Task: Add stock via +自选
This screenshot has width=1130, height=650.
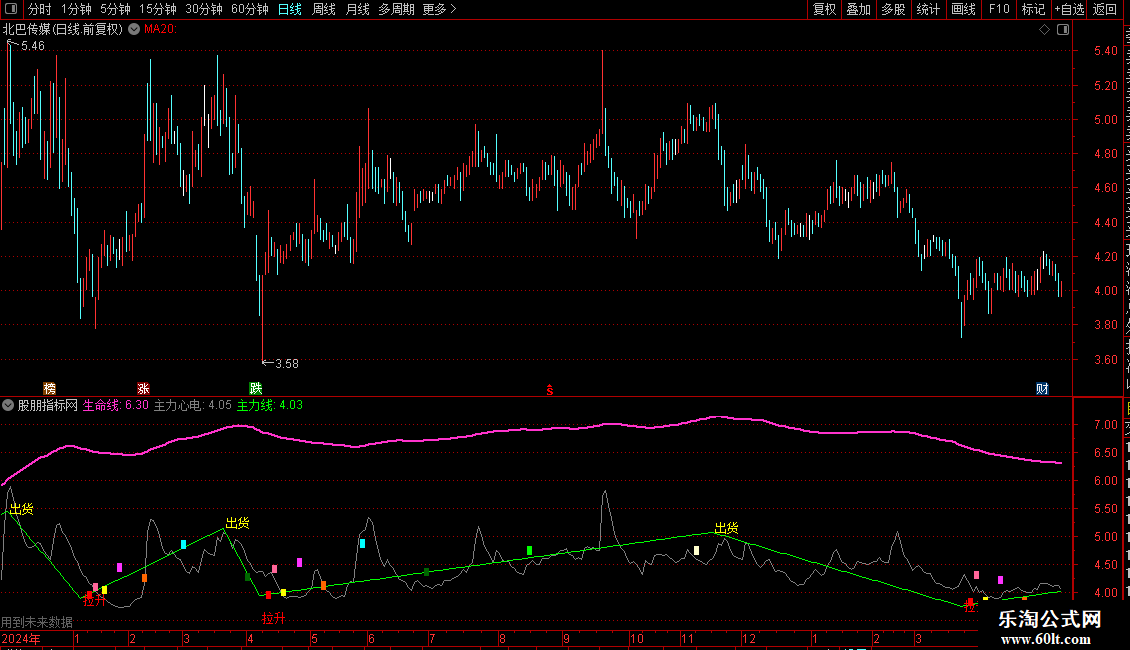Action: (x=1069, y=9)
